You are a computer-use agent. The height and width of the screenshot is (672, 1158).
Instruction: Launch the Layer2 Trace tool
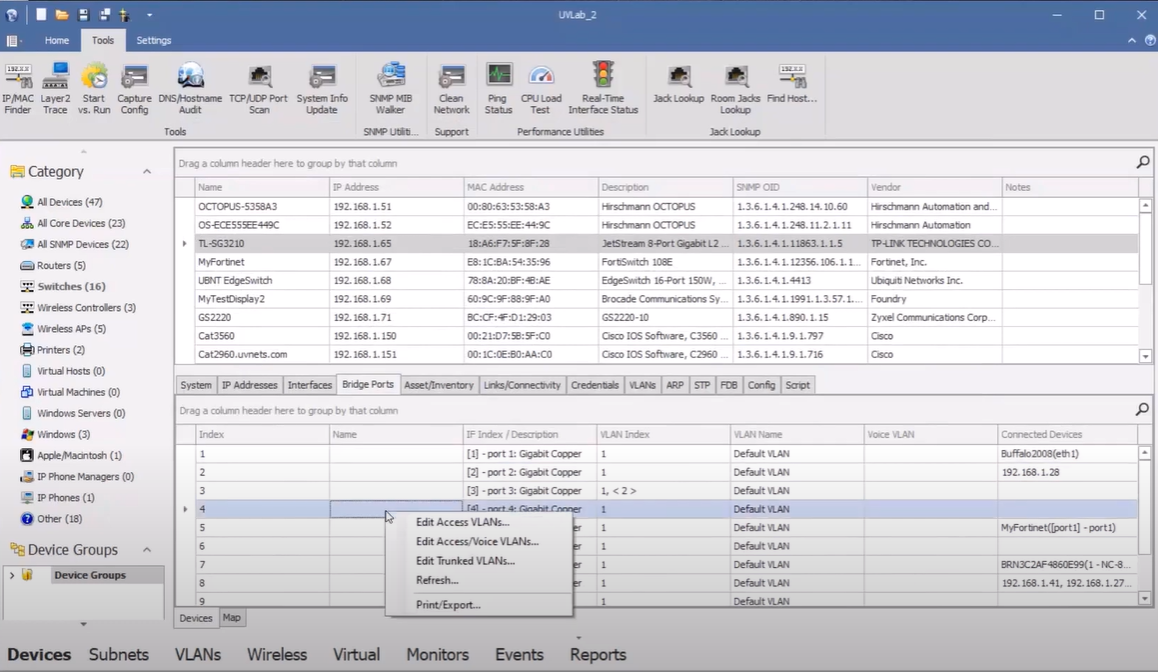tap(55, 89)
